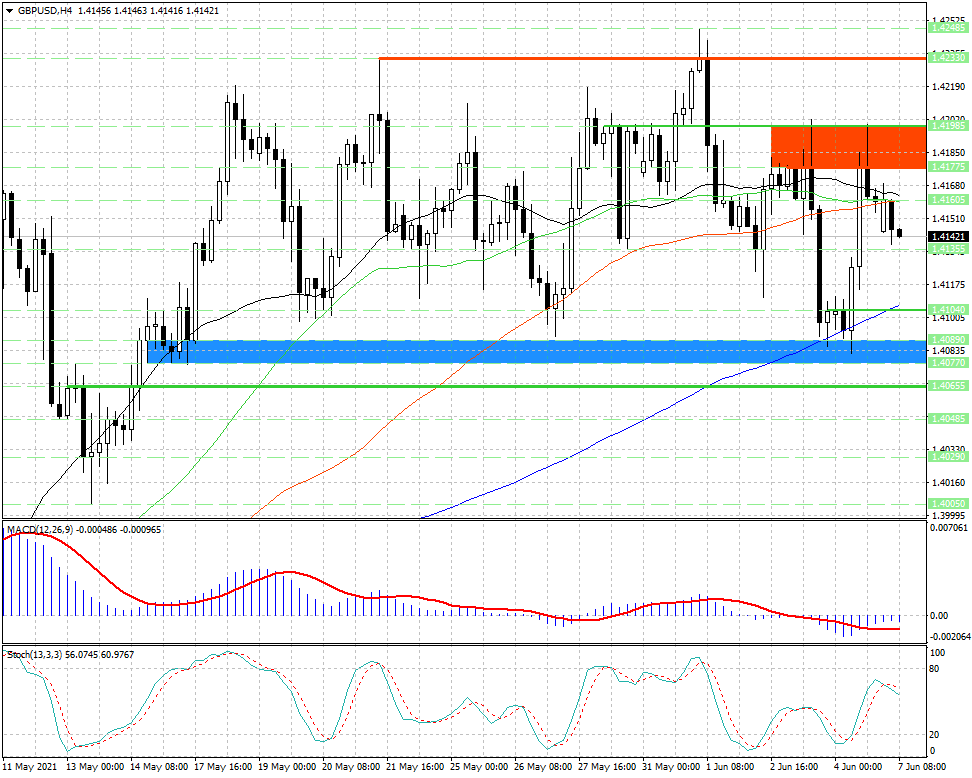Click the 13 May 00:00 time label

[95, 767]
